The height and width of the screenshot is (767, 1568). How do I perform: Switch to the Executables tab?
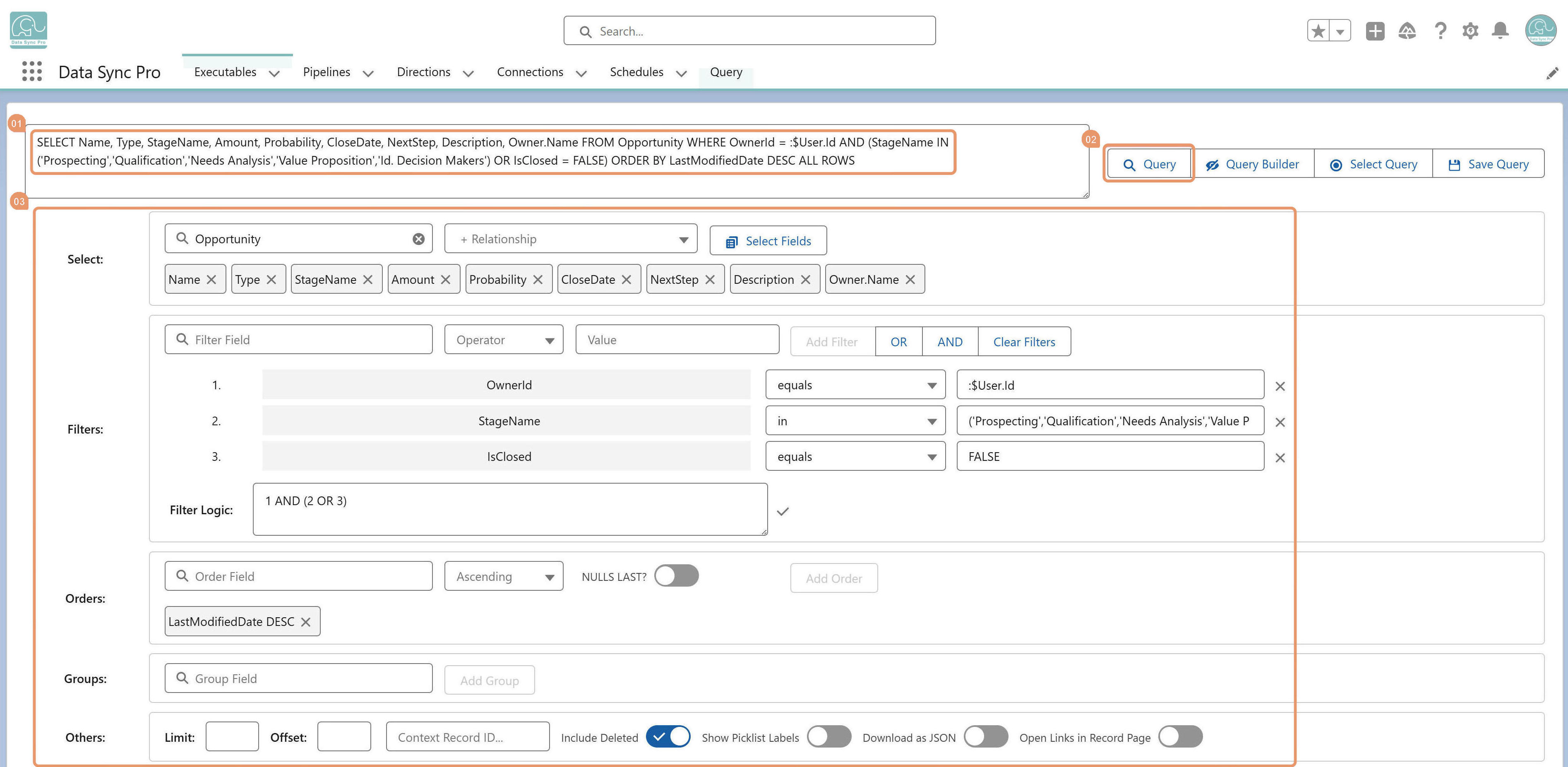225,72
